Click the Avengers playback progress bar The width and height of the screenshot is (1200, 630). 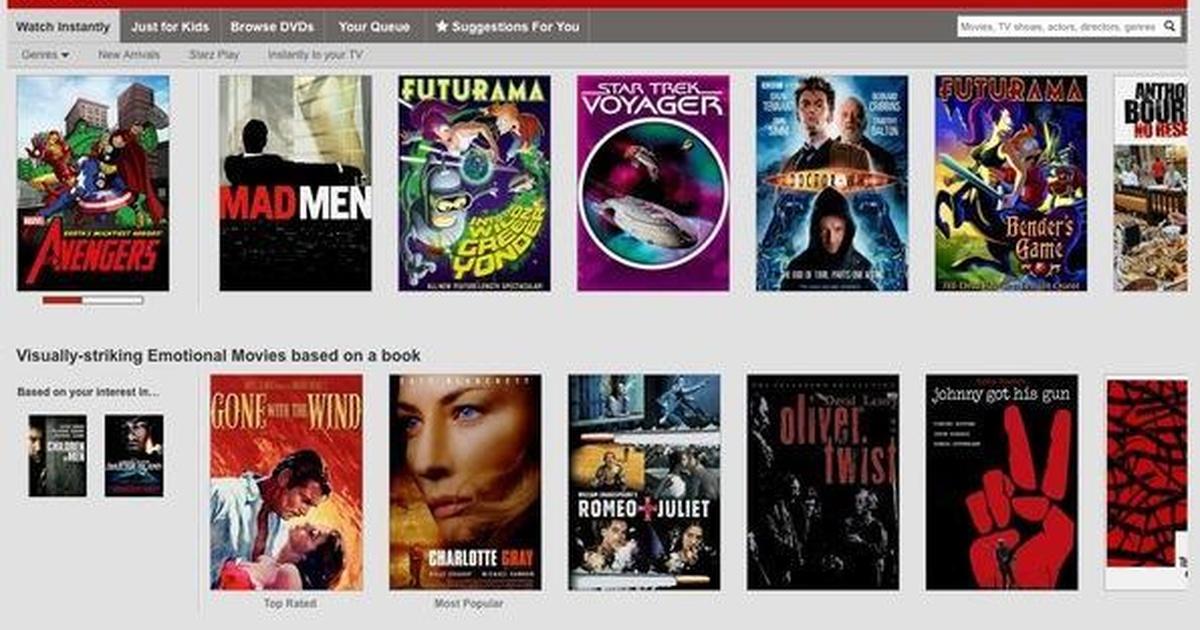[x=93, y=300]
